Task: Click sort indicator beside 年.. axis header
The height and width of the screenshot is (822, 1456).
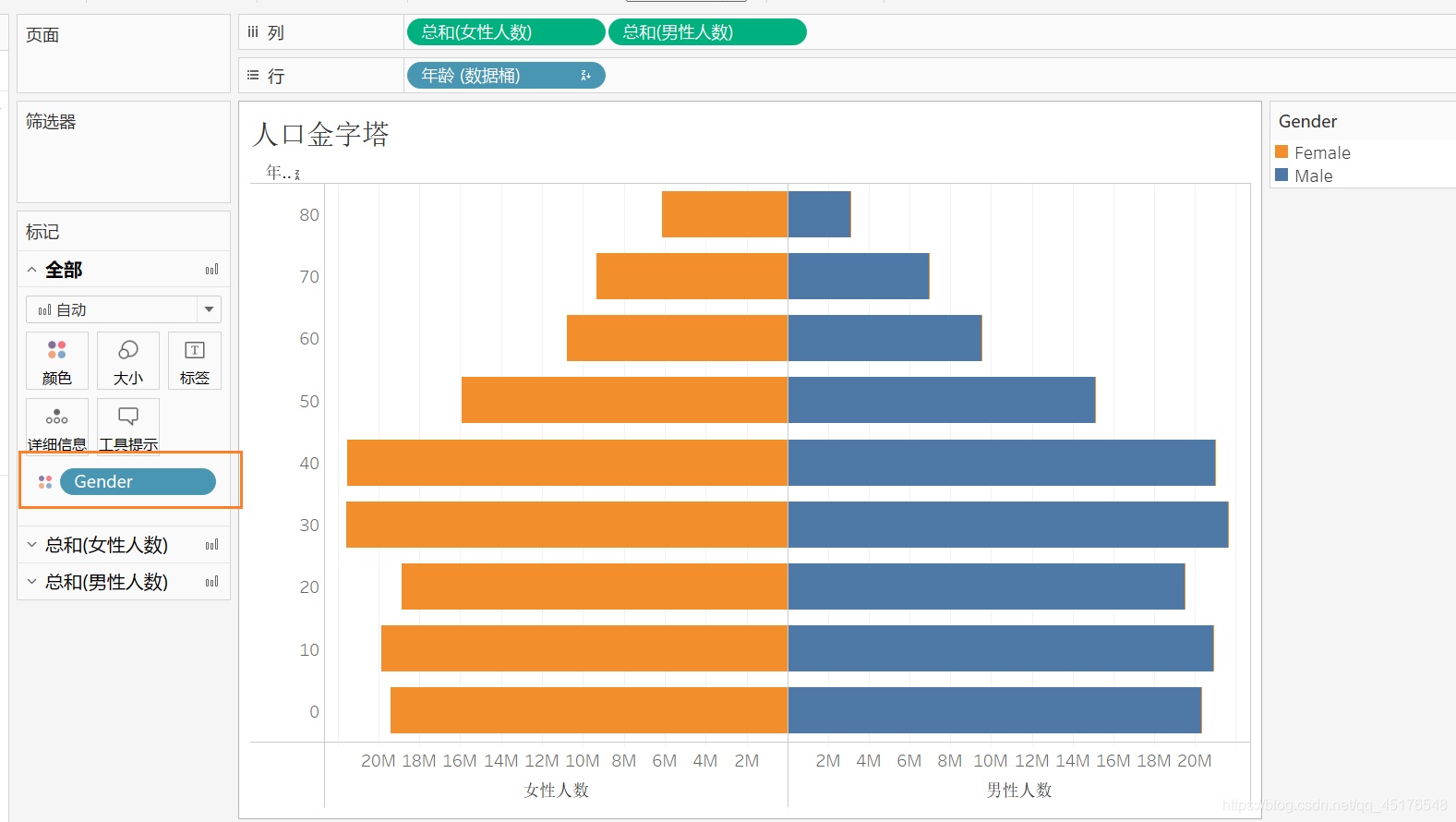Action: [x=297, y=175]
